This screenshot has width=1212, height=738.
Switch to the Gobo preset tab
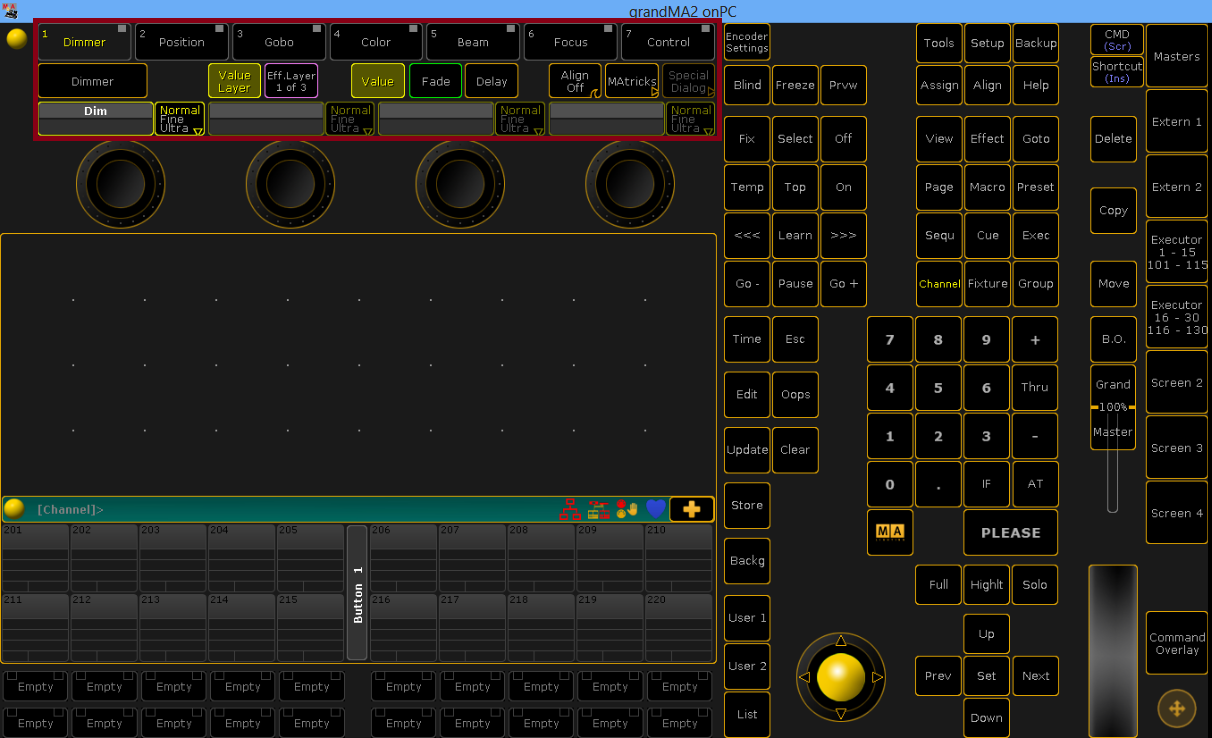click(x=279, y=42)
